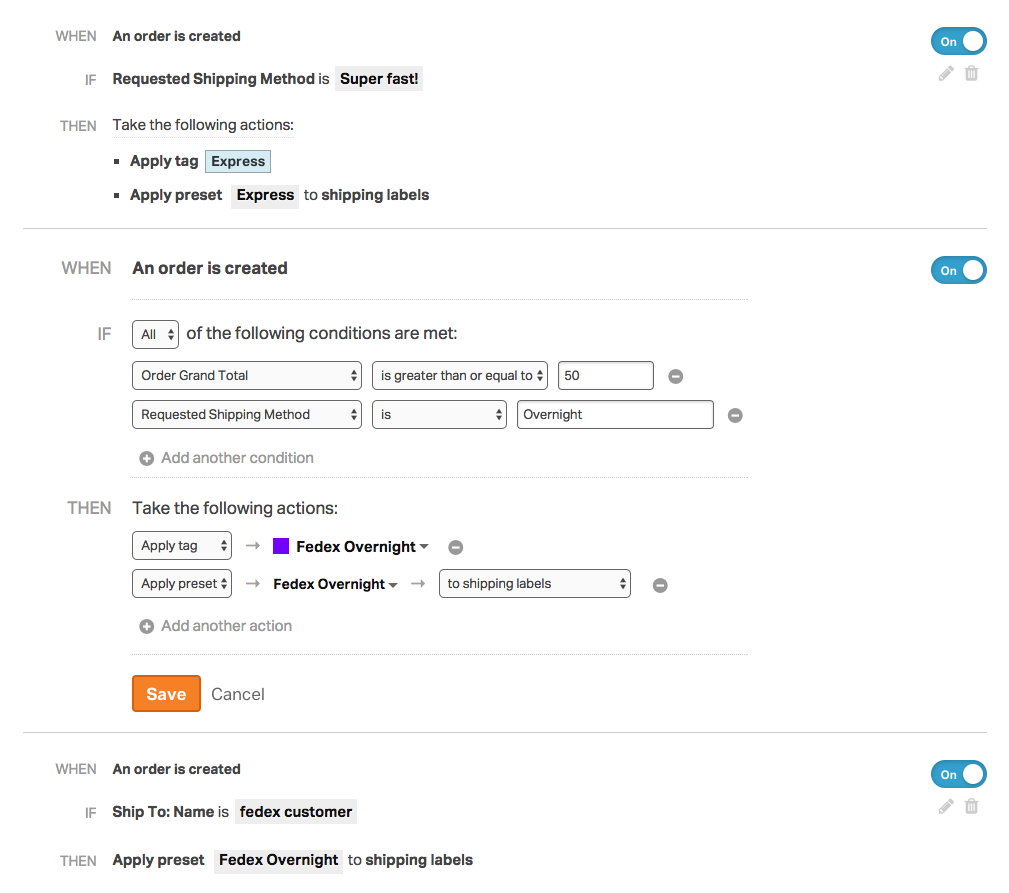
Task: Delete the Super fast! shipping rule
Action: 970,73
